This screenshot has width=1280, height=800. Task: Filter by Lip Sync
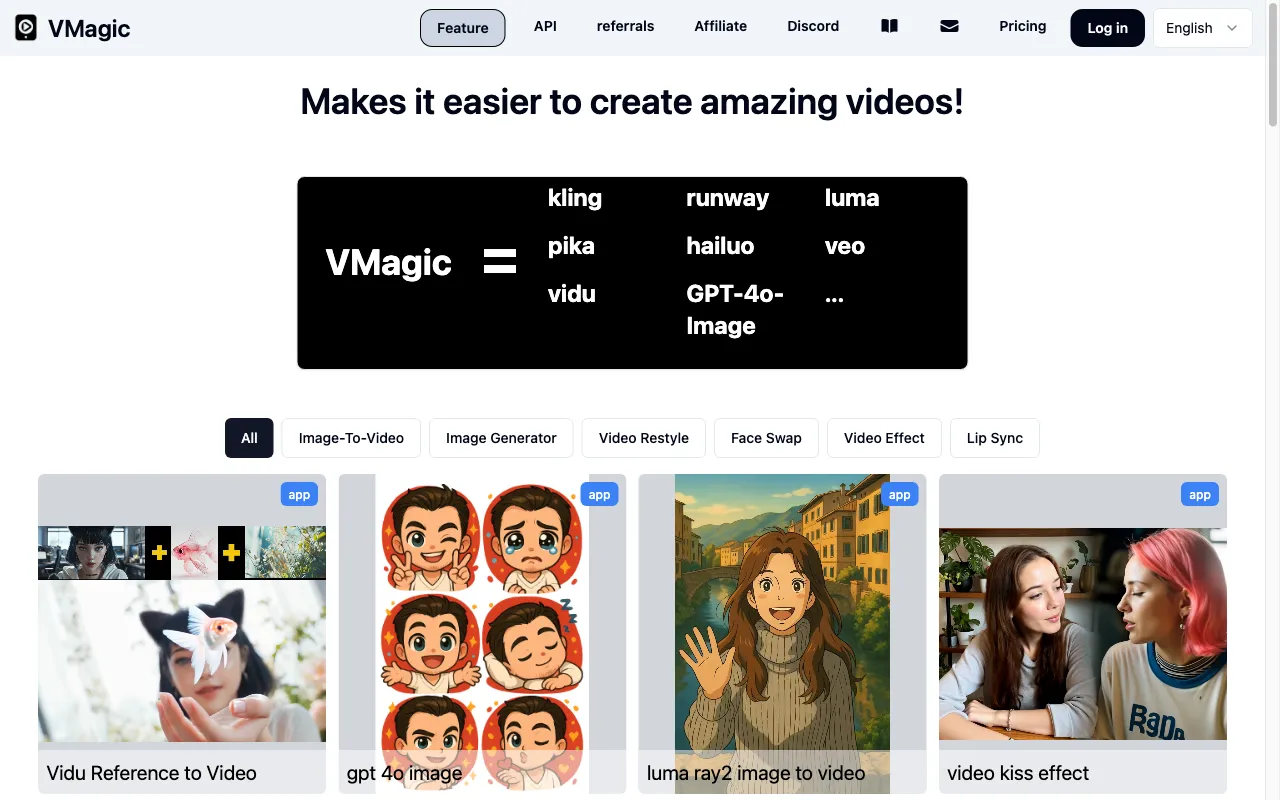click(995, 438)
